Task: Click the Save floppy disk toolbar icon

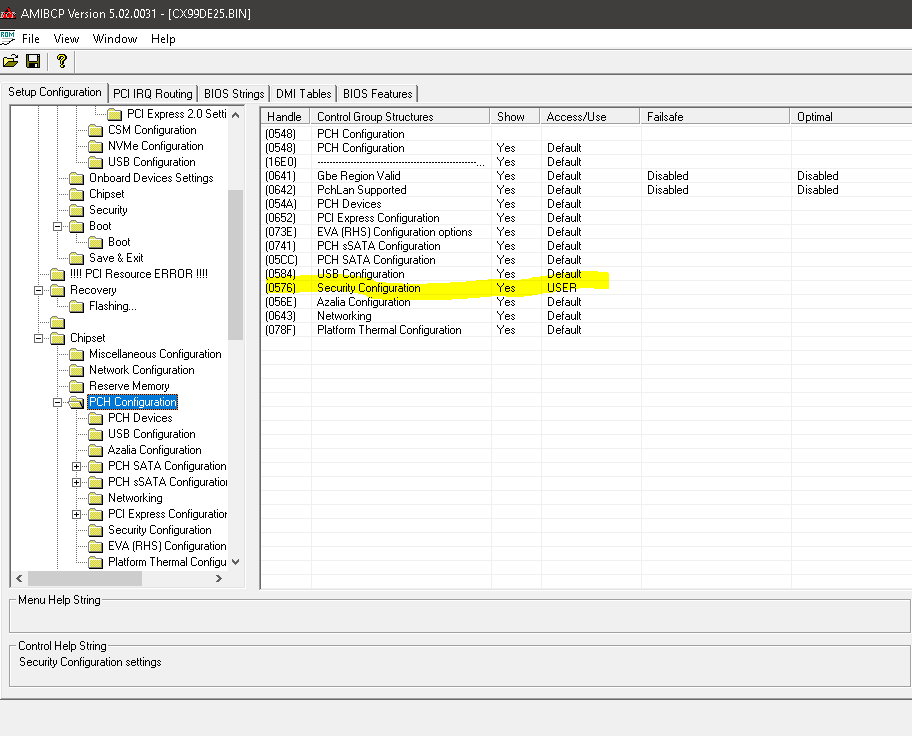Action: pos(33,61)
